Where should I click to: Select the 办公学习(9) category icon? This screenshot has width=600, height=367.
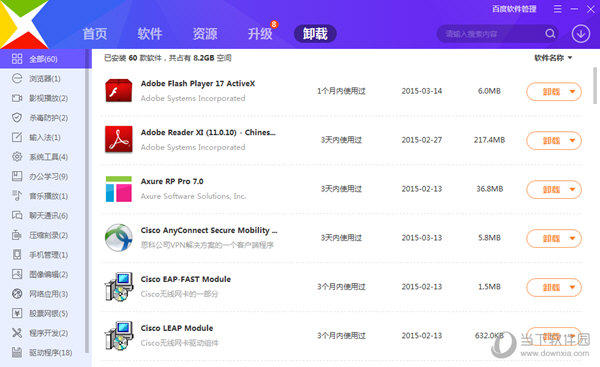pyautogui.click(x=17, y=176)
